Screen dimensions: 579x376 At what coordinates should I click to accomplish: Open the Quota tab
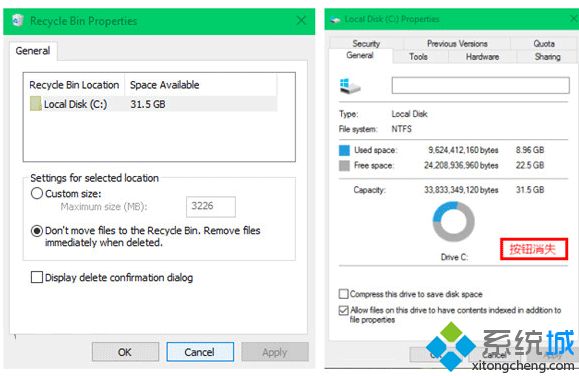(544, 44)
